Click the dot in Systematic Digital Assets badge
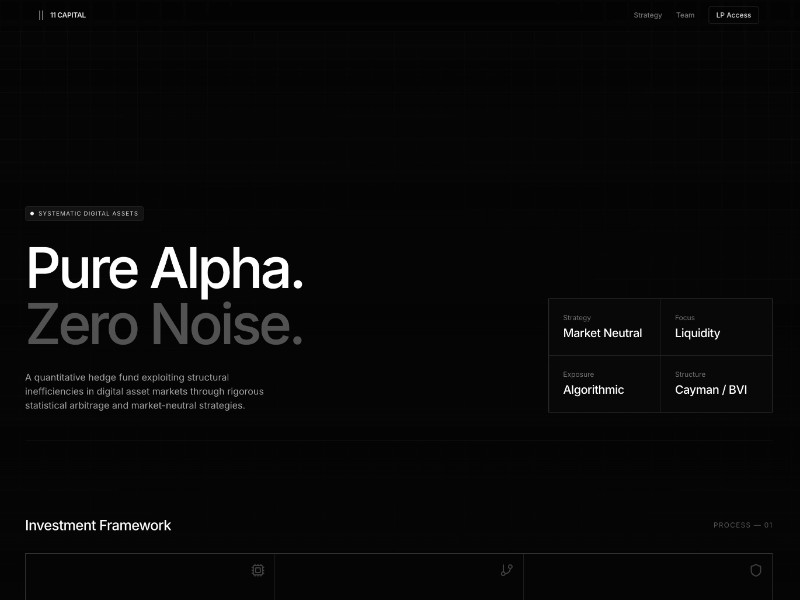The width and height of the screenshot is (800, 600). coord(32,213)
